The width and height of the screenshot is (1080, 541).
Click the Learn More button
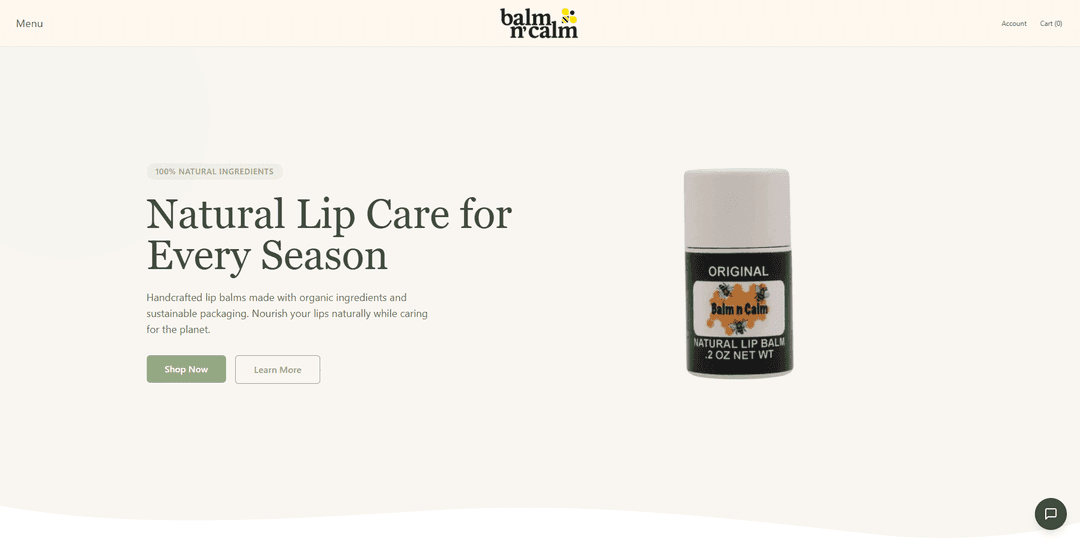click(x=278, y=369)
